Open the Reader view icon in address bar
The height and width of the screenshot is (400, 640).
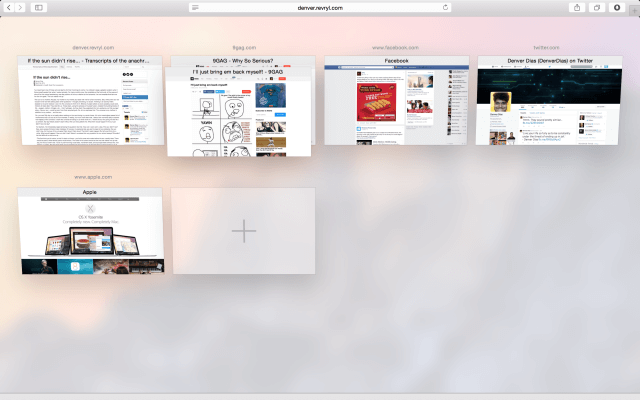[x=196, y=7]
